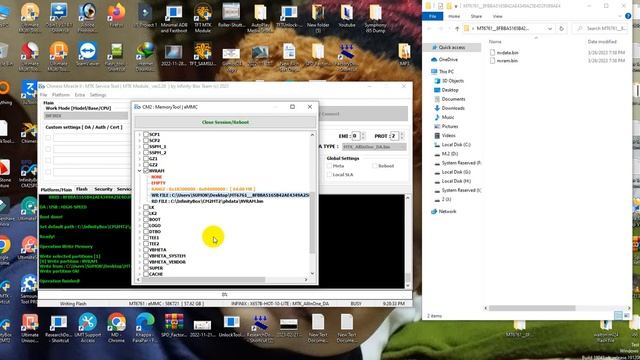Switch to the Flash tab

pos(82,189)
